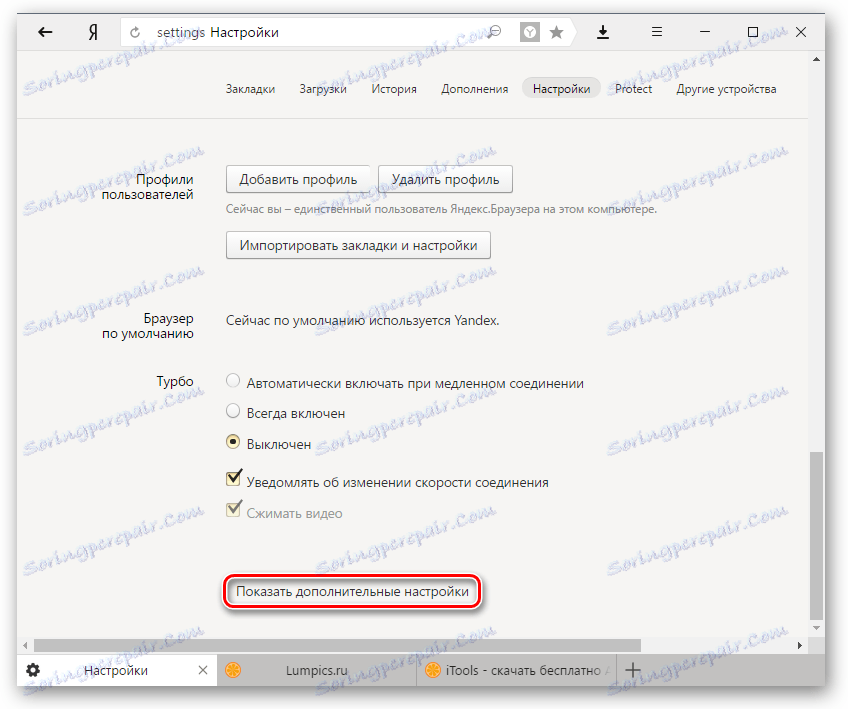Click the gray Y icon in address bar
The width and height of the screenshot is (848, 709).
pos(529,32)
